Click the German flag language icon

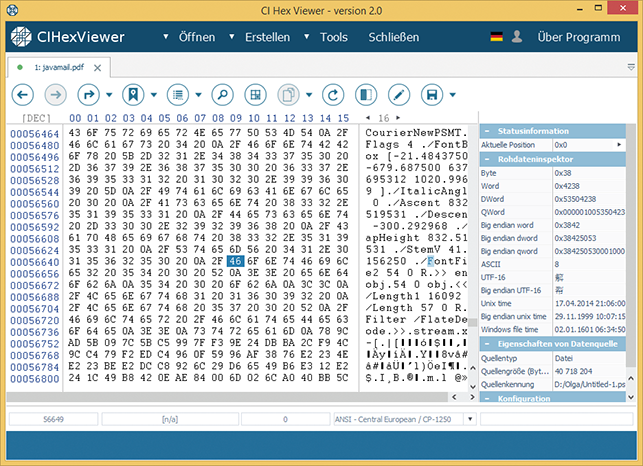click(x=497, y=37)
